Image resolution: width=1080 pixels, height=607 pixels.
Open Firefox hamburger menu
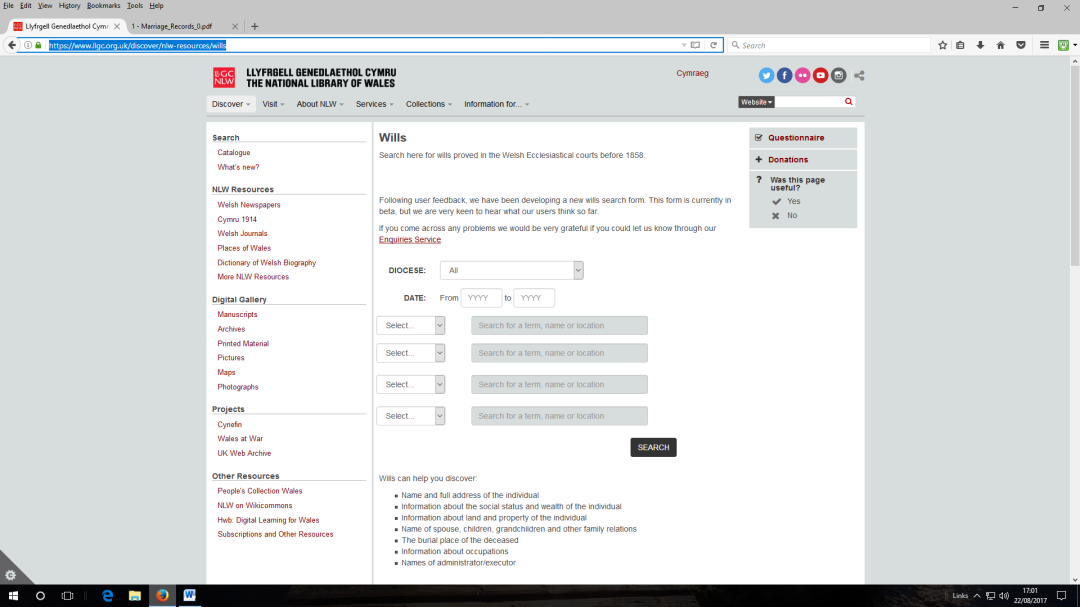(x=1044, y=45)
